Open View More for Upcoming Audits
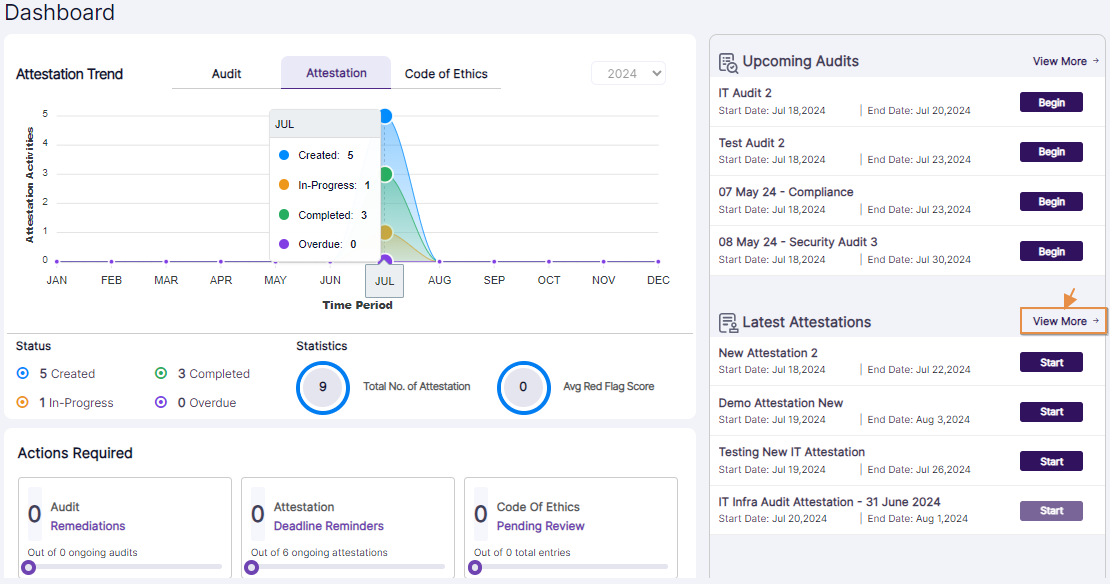 coord(1065,61)
